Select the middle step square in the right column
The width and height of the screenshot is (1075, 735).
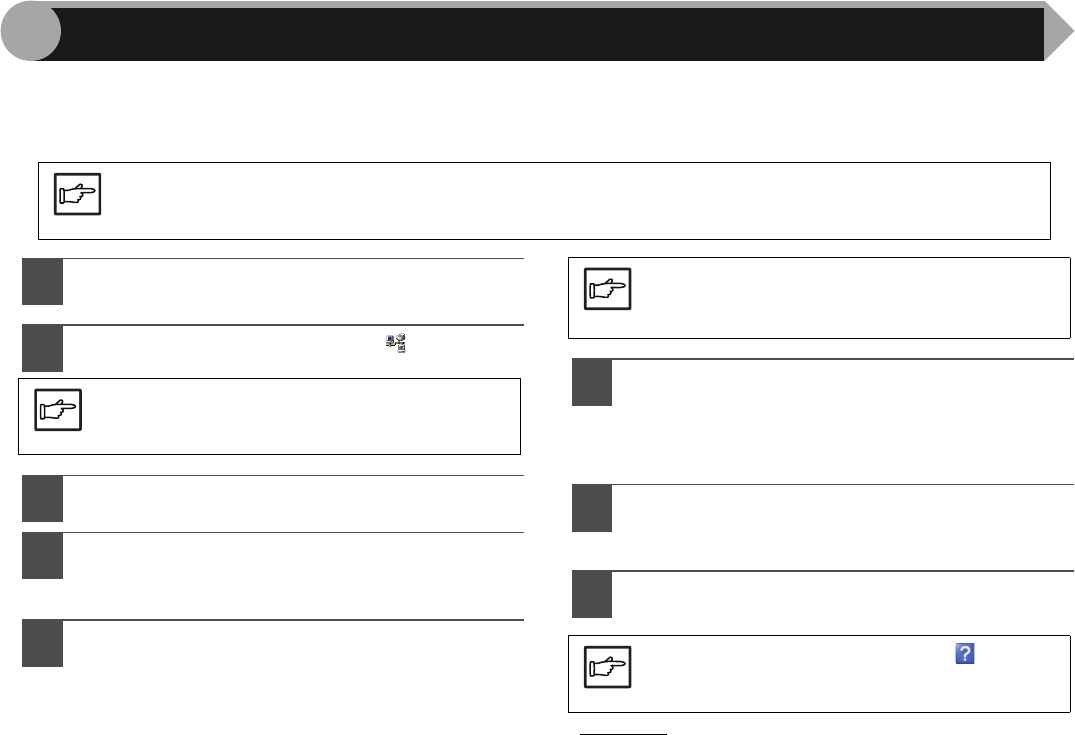[x=592, y=508]
